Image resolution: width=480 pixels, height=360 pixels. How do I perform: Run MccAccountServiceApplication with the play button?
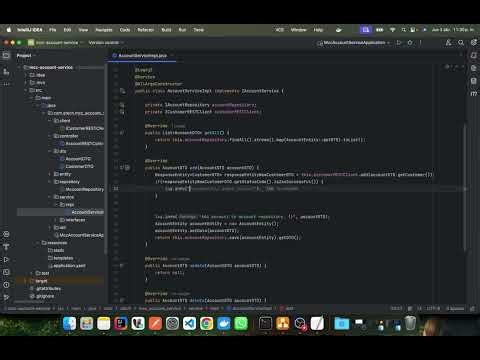click(x=399, y=42)
